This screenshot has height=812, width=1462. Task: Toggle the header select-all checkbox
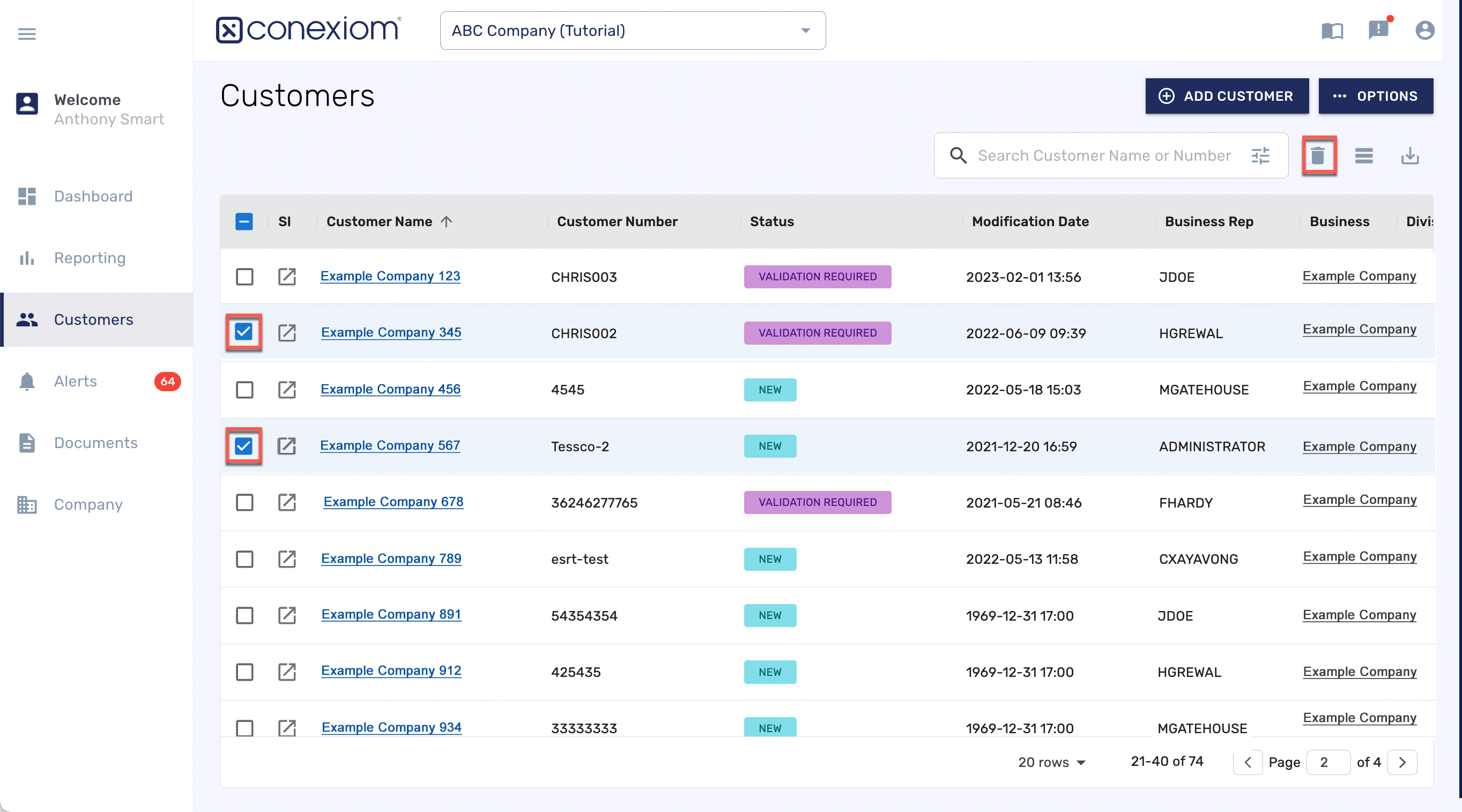(x=244, y=221)
